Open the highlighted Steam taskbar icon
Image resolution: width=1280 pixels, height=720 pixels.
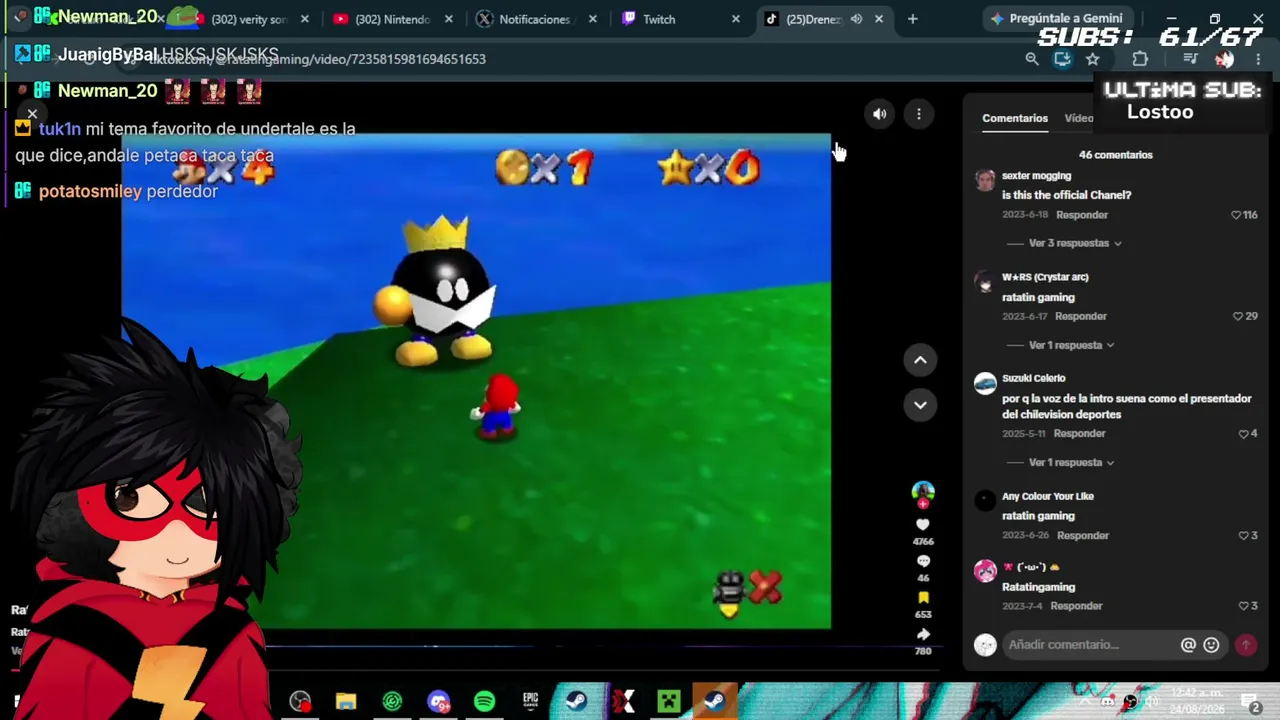pos(714,702)
